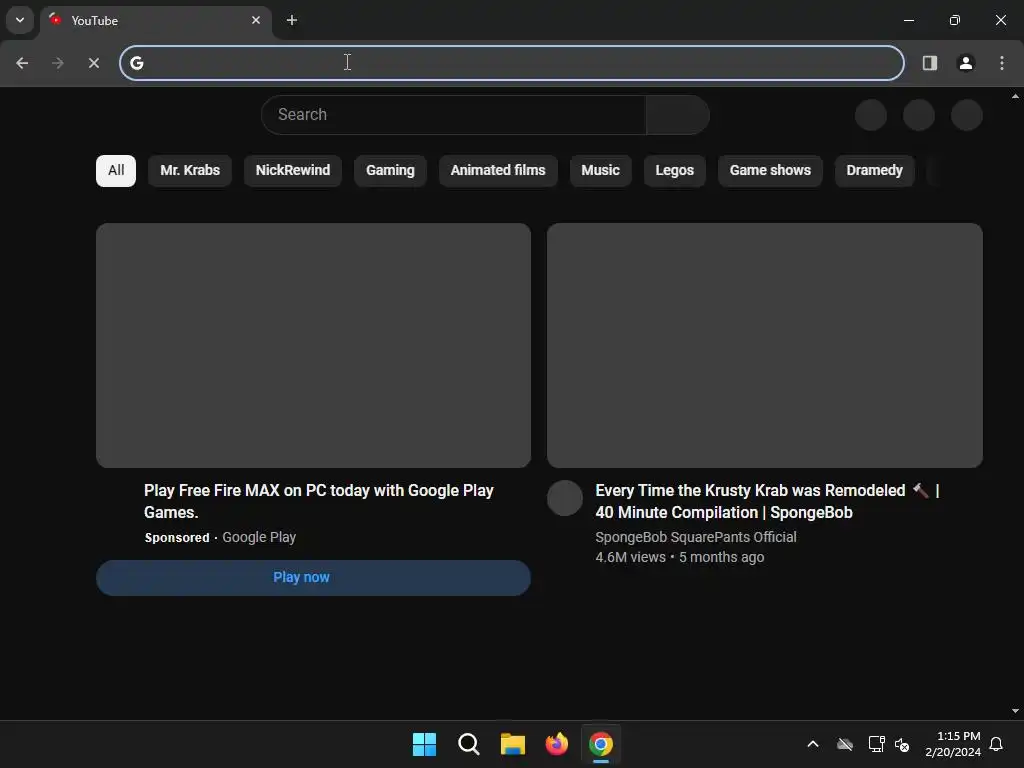Toggle the Chrome side panel
1024x768 pixels.
(x=929, y=63)
